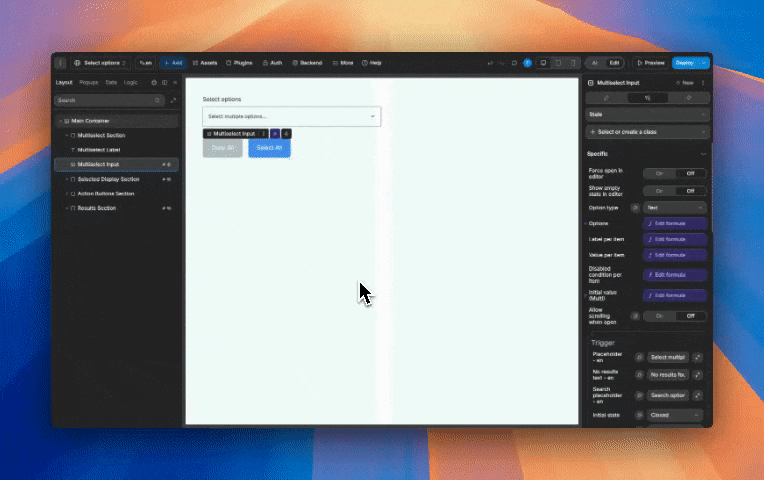Click the New button in the right panel header
Screen dimensions: 764x480
[685, 83]
